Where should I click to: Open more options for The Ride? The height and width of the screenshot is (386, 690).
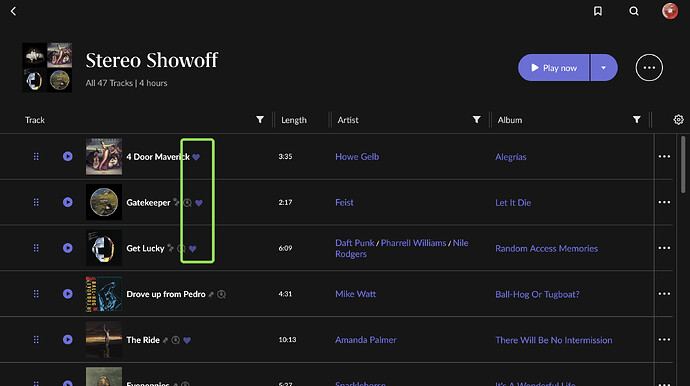pyautogui.click(x=664, y=339)
